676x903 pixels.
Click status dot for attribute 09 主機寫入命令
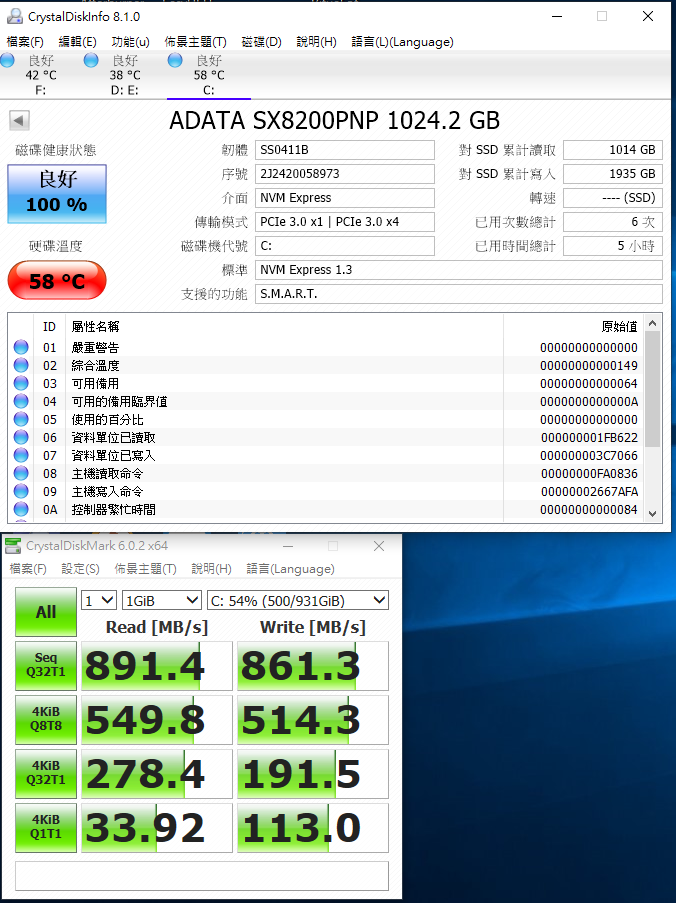pyautogui.click(x=21, y=491)
